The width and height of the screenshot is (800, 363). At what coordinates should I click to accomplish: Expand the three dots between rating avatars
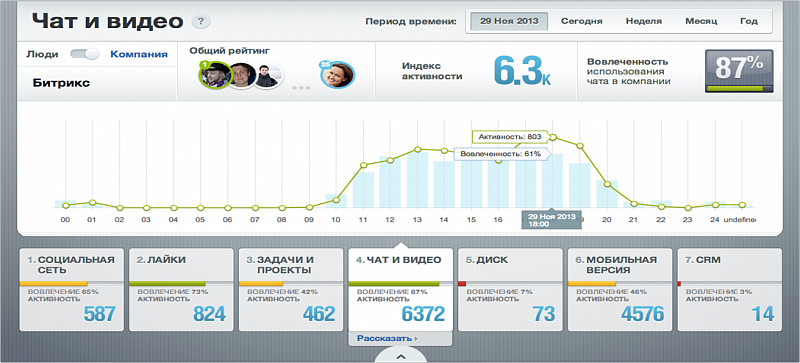(301, 88)
